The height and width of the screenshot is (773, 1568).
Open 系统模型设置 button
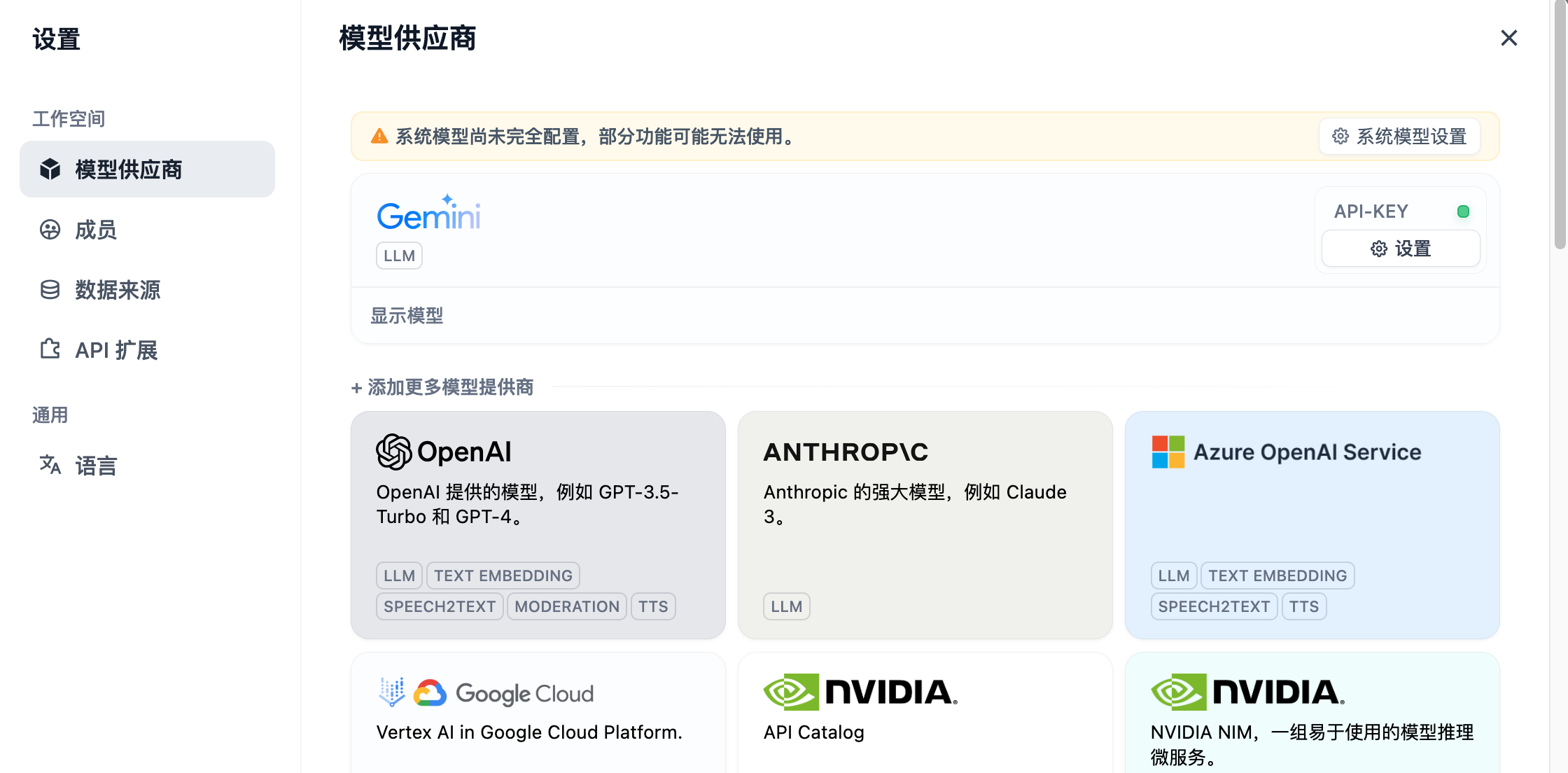[1399, 137]
